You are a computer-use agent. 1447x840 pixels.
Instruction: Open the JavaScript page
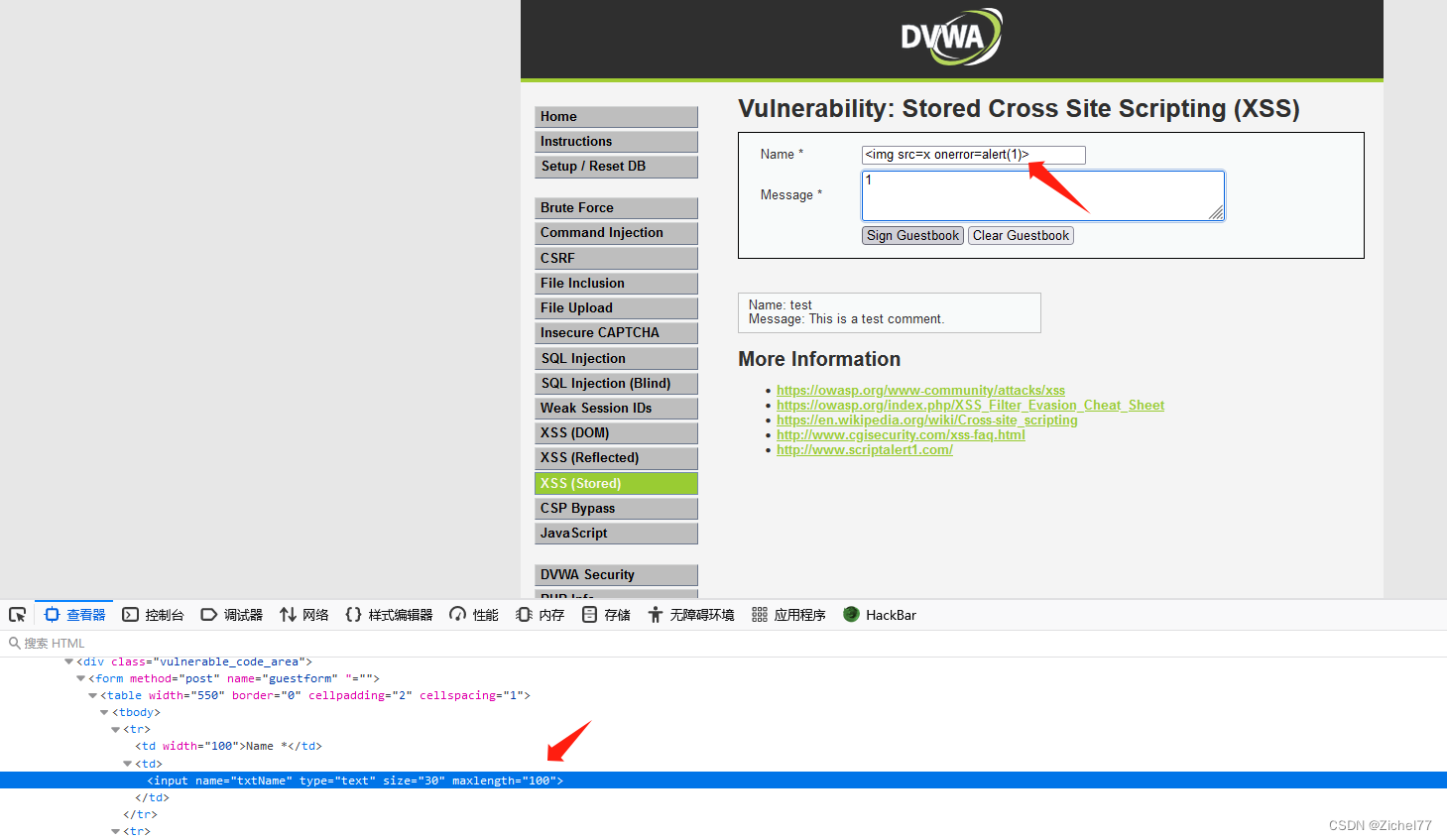[616, 533]
